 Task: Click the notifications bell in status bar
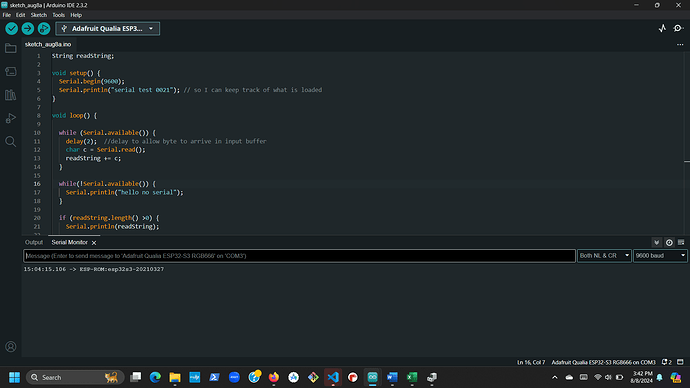click(x=667, y=362)
